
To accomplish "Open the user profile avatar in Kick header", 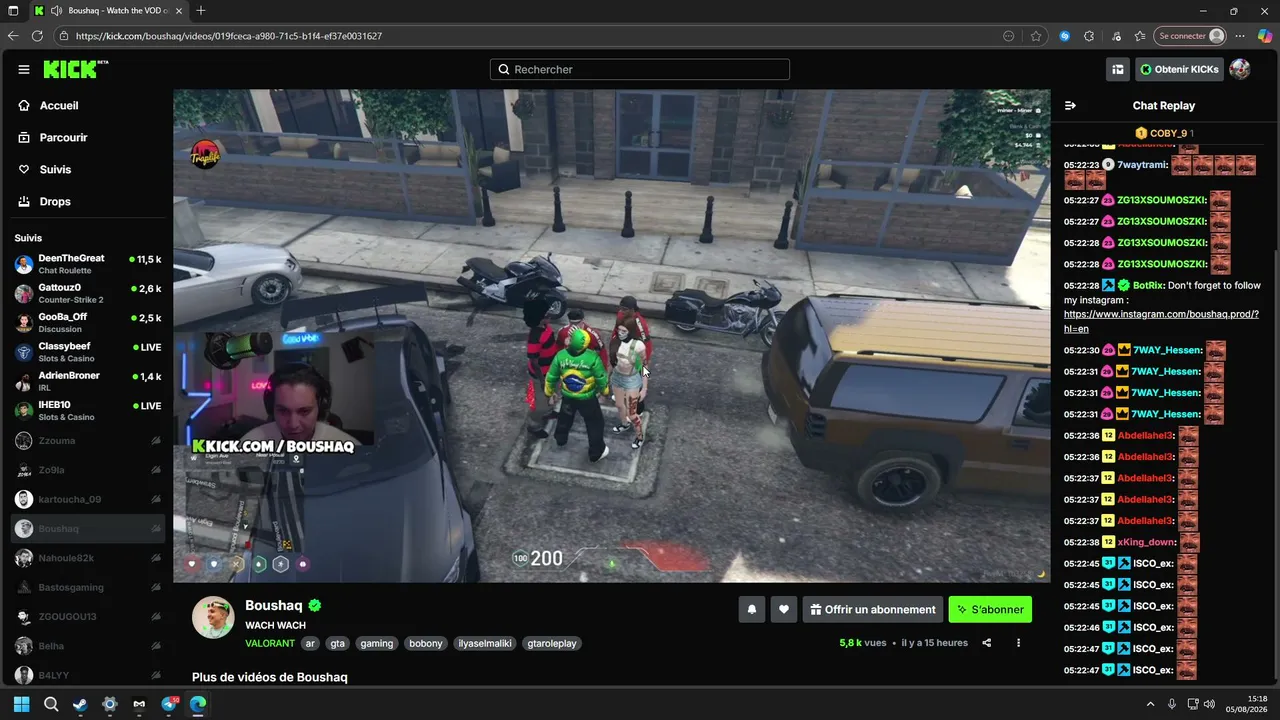I will pos(1240,69).
